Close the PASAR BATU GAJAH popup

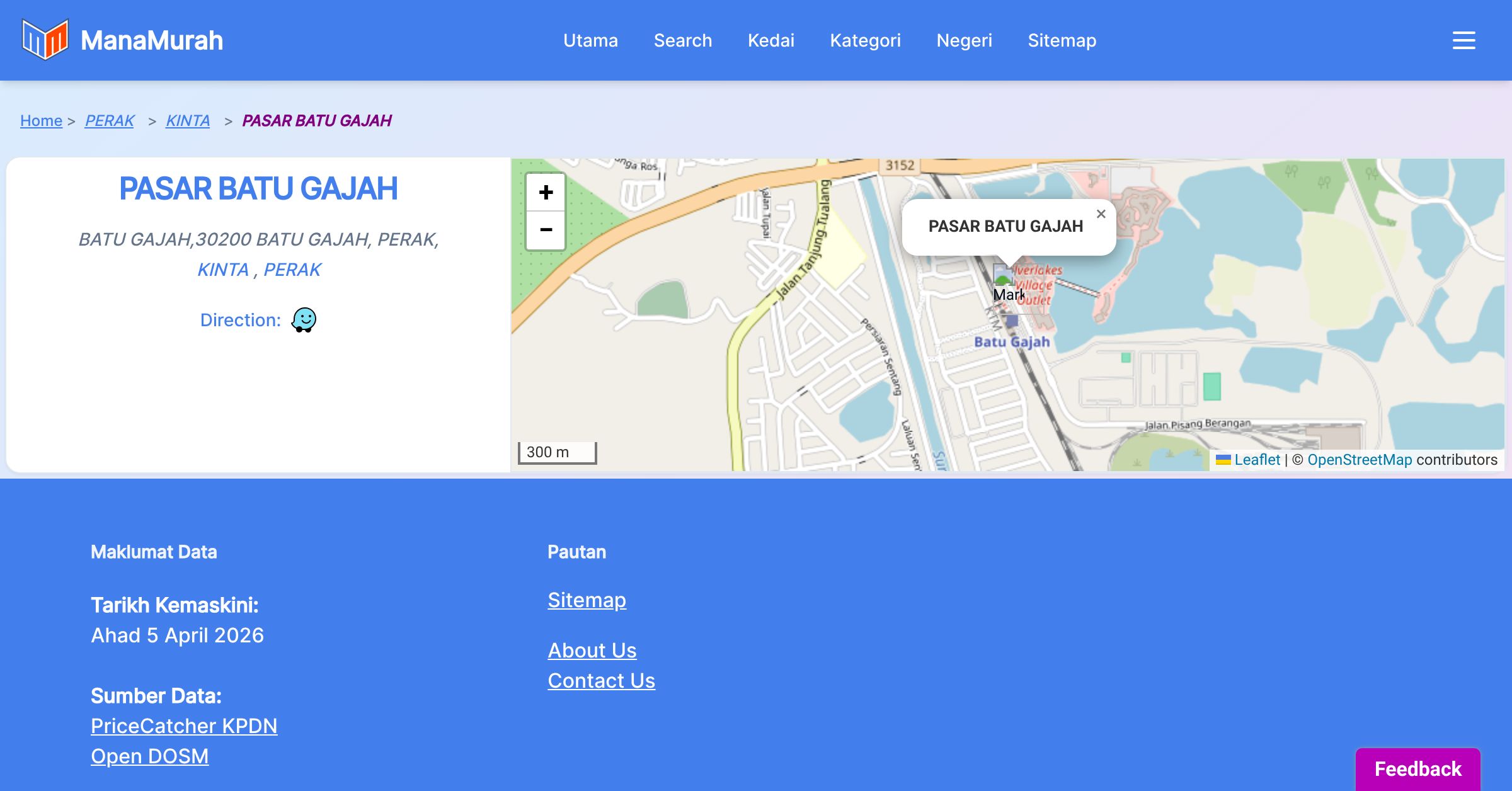(x=1101, y=214)
